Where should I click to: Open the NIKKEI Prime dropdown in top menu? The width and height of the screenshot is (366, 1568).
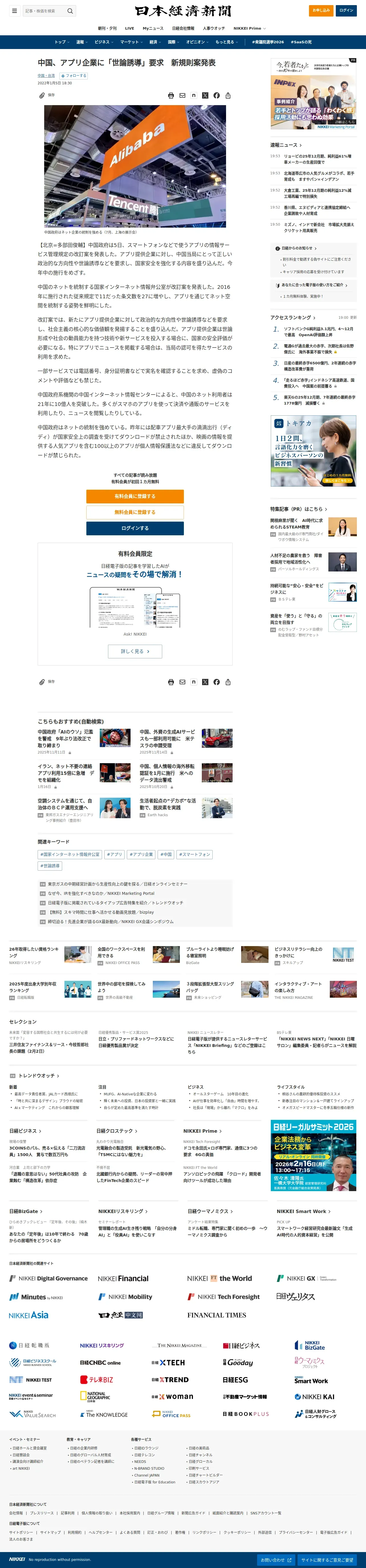(x=250, y=28)
